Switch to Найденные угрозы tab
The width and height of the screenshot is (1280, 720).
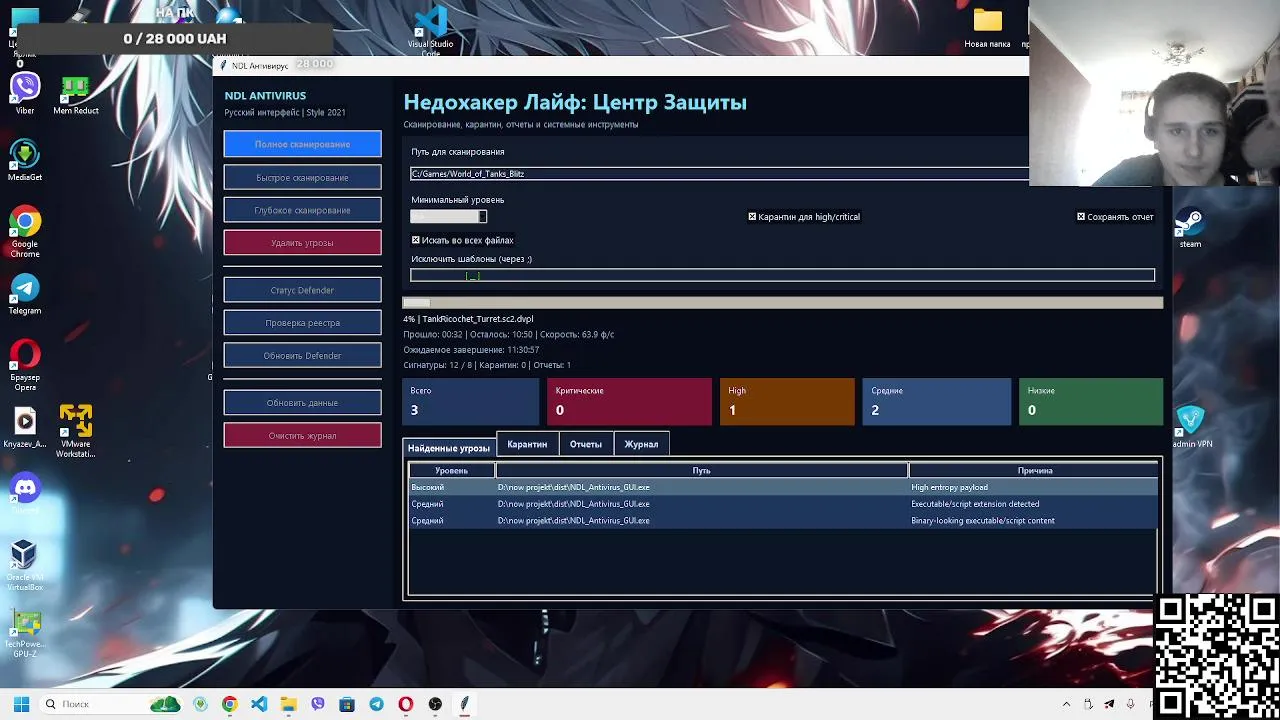[x=448, y=448]
